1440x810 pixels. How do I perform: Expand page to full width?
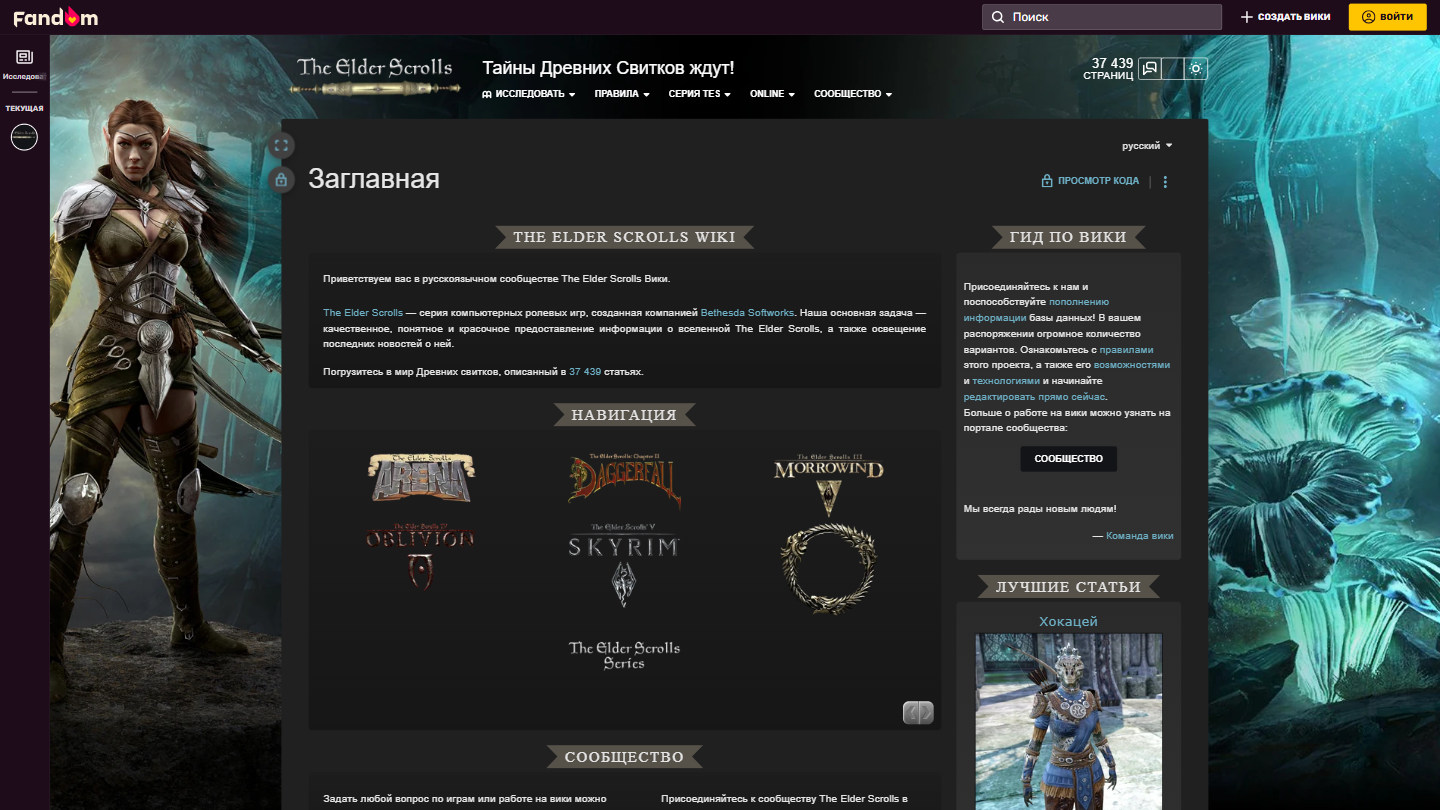click(281, 146)
